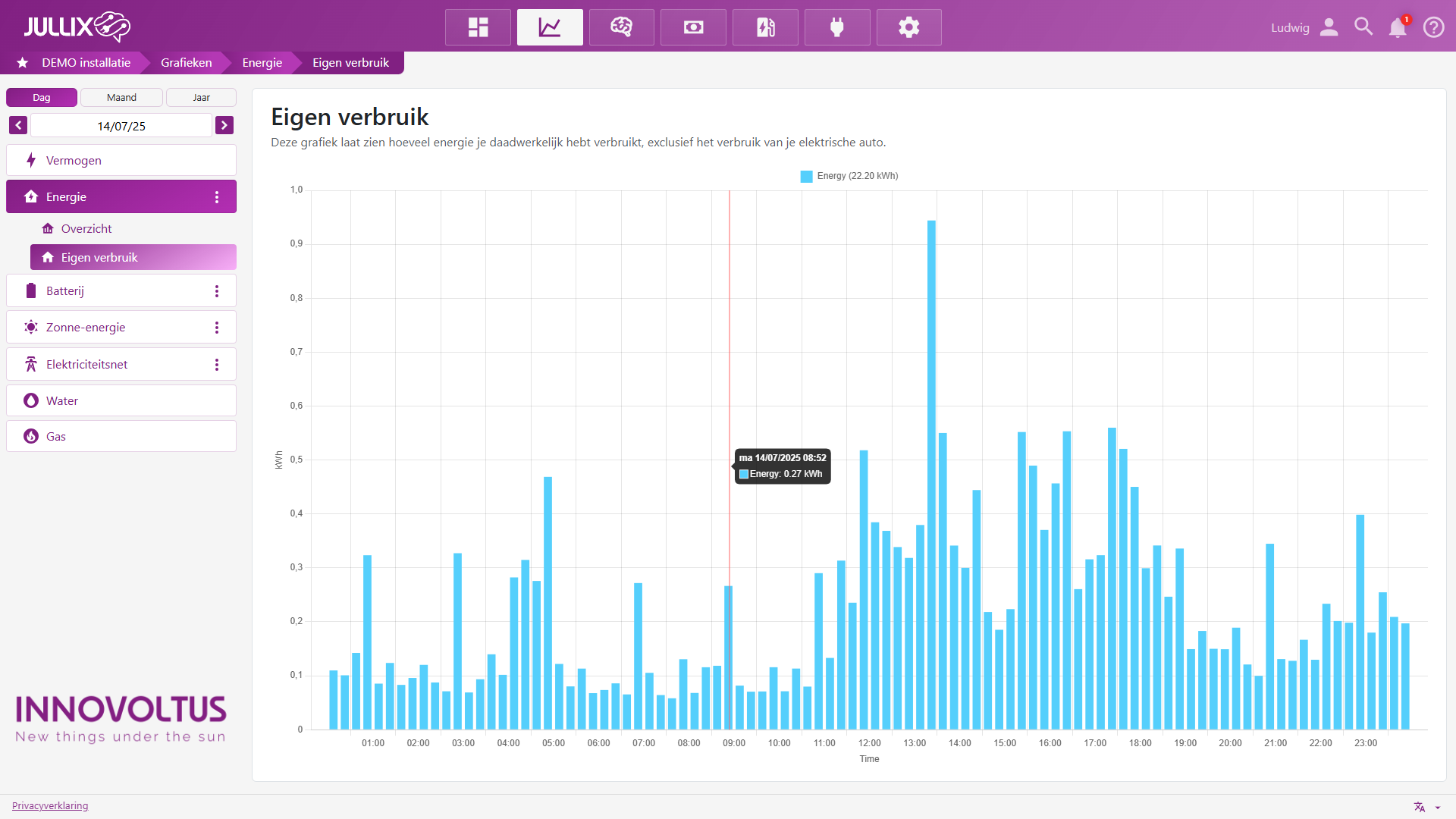Switch period to Jaar
Image resolution: width=1456 pixels, height=819 pixels.
[x=201, y=97]
